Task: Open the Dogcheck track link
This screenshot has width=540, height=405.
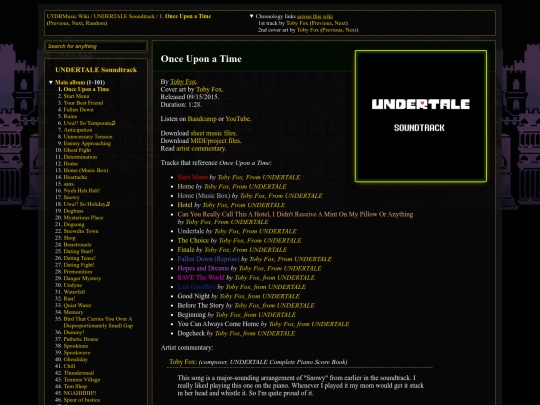Action: 191,333
